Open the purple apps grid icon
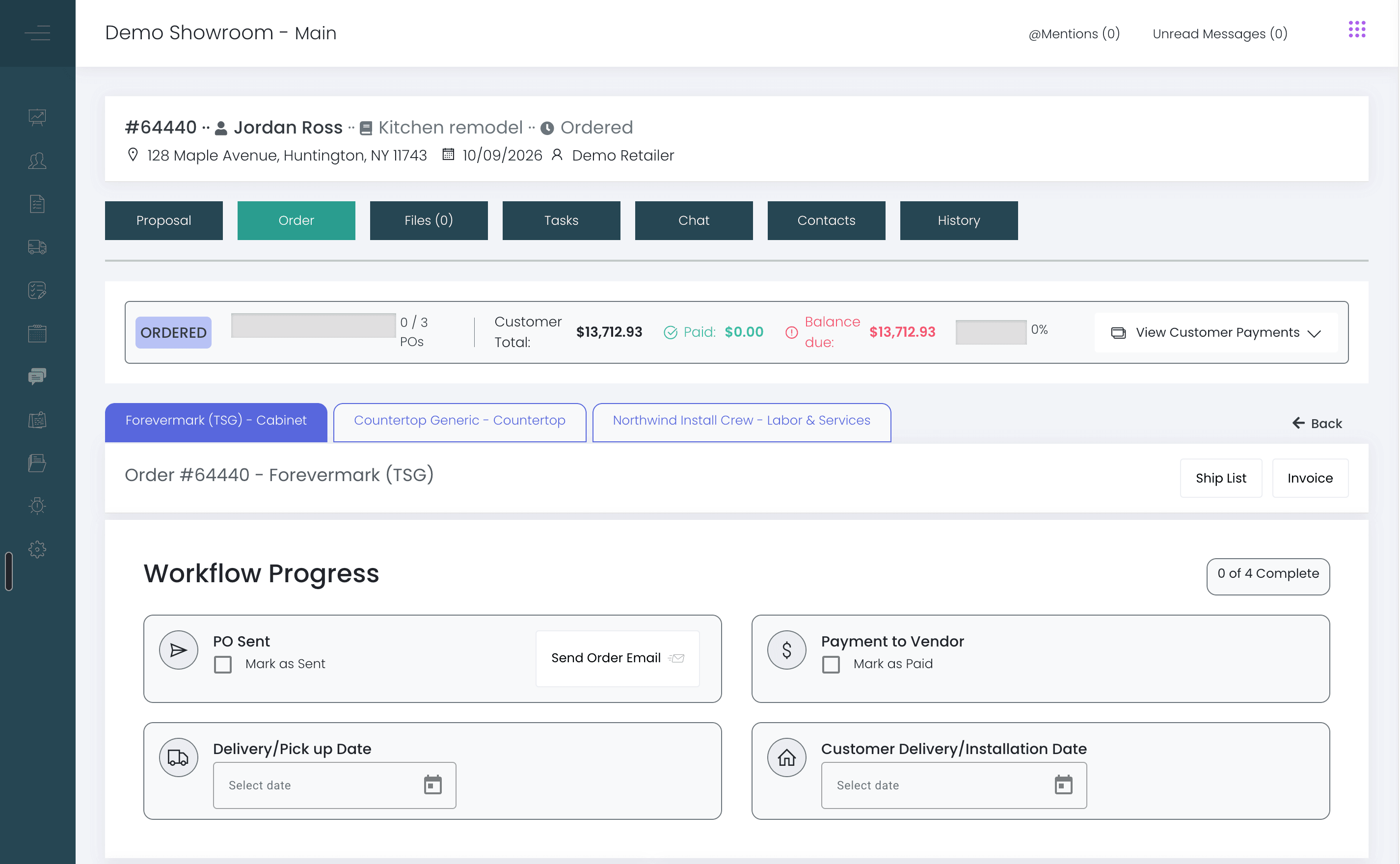The image size is (1400, 864). coord(1357,30)
